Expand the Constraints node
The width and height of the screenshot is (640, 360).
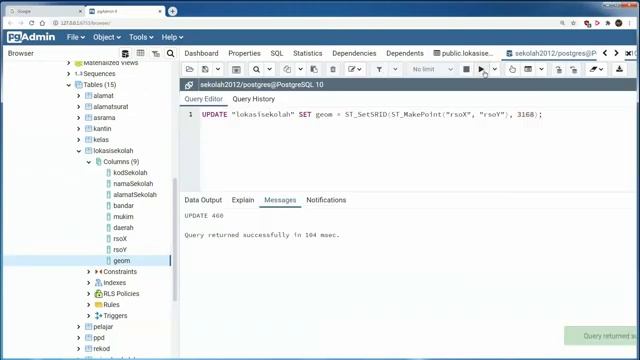(89, 272)
